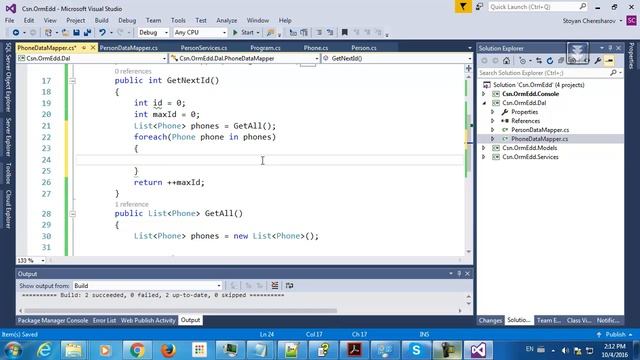Click the New Project toolbar icon
This screenshot has width=640, height=360.
[48, 32]
